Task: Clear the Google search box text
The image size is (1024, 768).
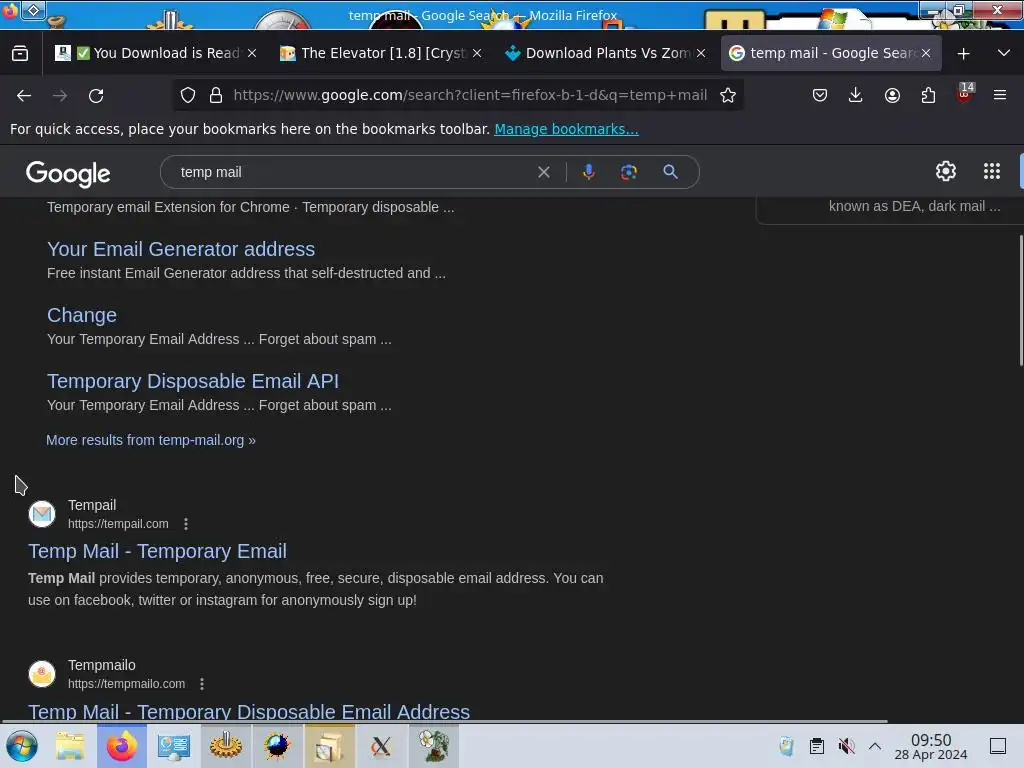Action: pyautogui.click(x=543, y=172)
